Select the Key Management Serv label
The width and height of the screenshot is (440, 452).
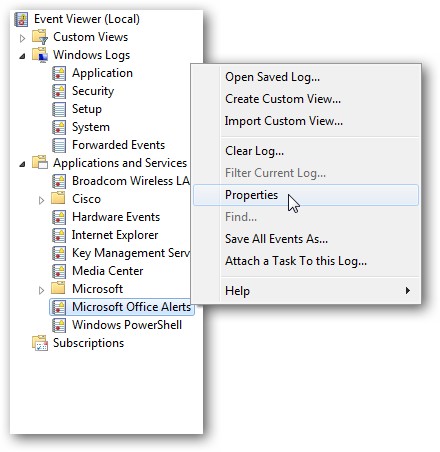(131, 253)
